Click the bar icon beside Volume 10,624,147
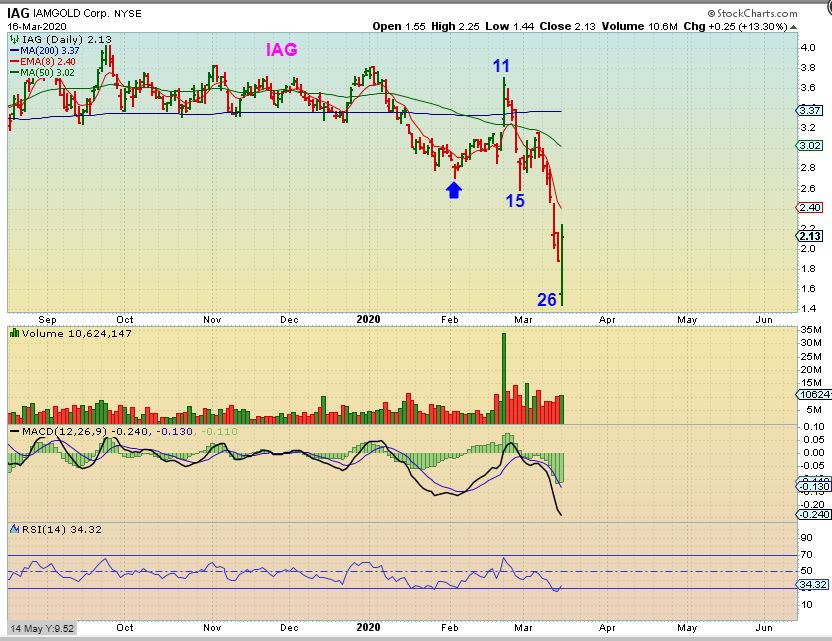 click(15, 333)
